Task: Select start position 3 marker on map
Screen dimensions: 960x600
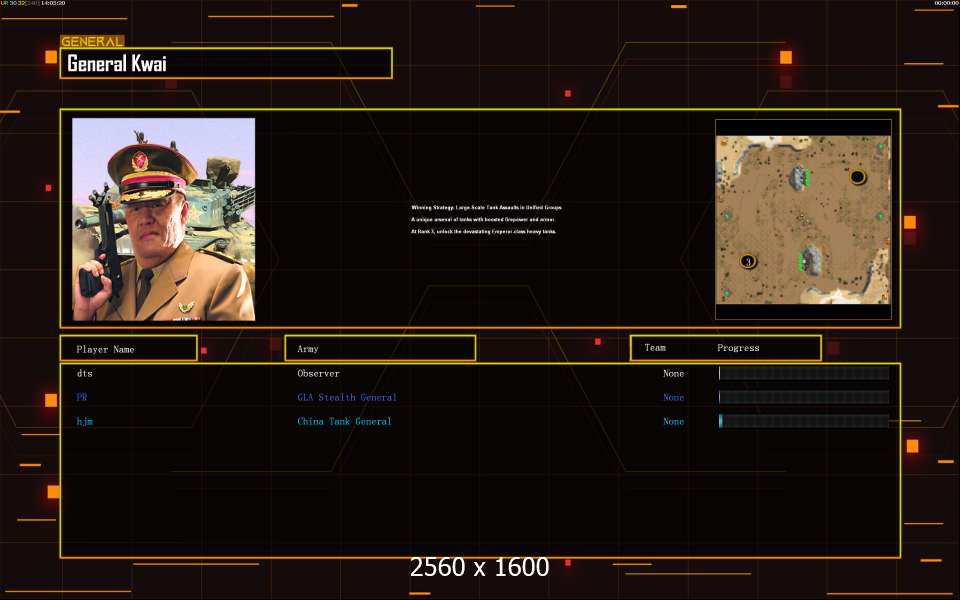Action: 747,261
